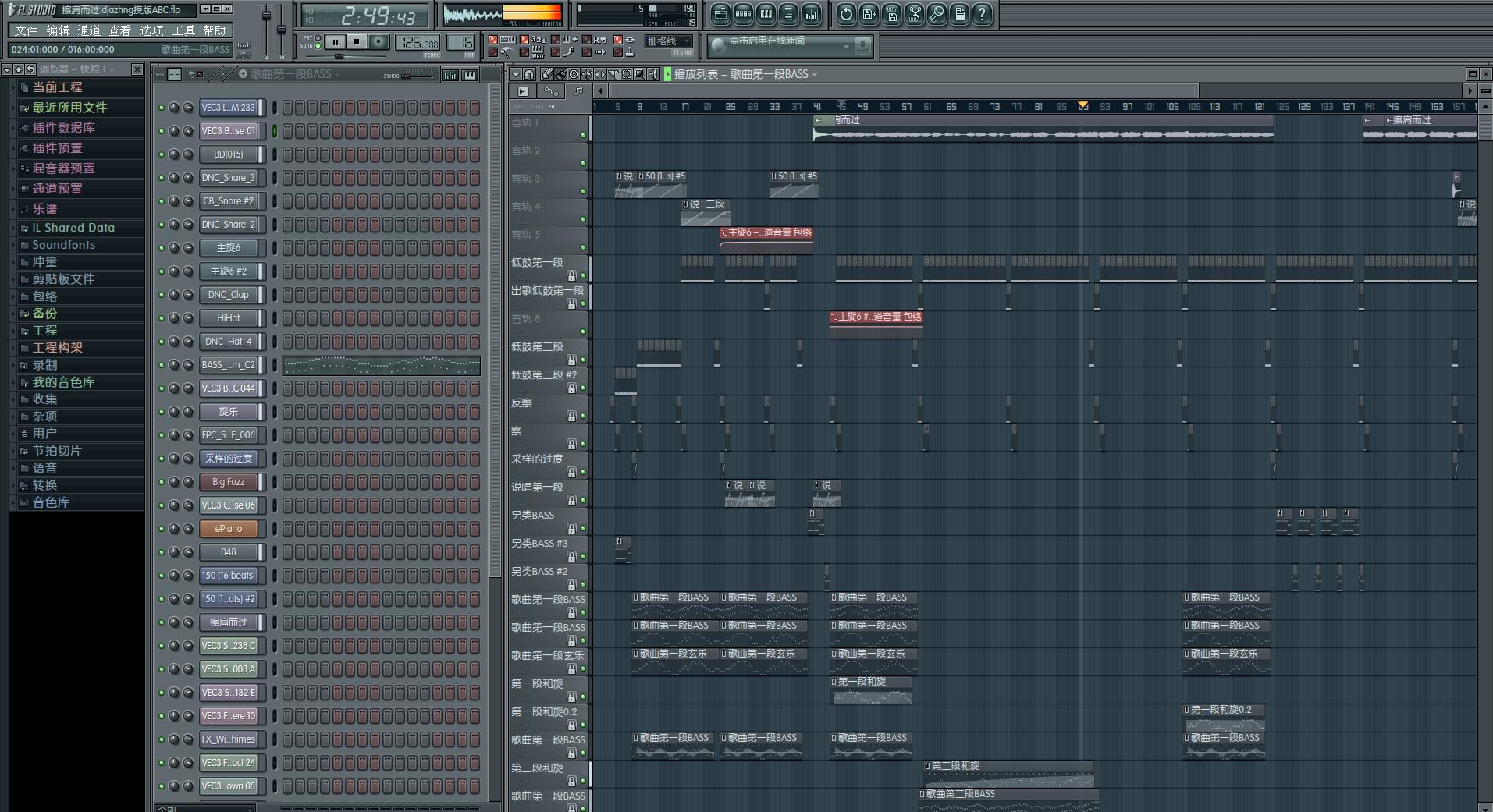This screenshot has width=1493, height=812.
Task: Switch to PAT mode radio
Action: 318,37
